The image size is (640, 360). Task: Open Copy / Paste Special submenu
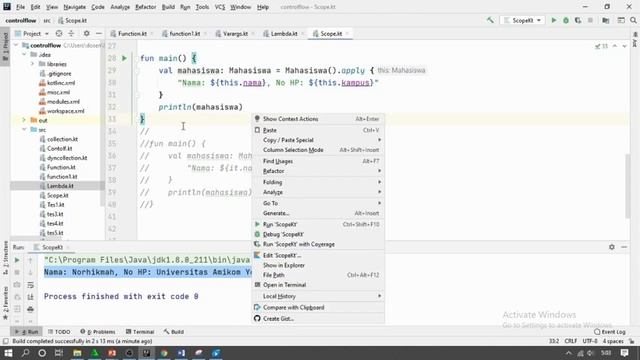pos(318,140)
